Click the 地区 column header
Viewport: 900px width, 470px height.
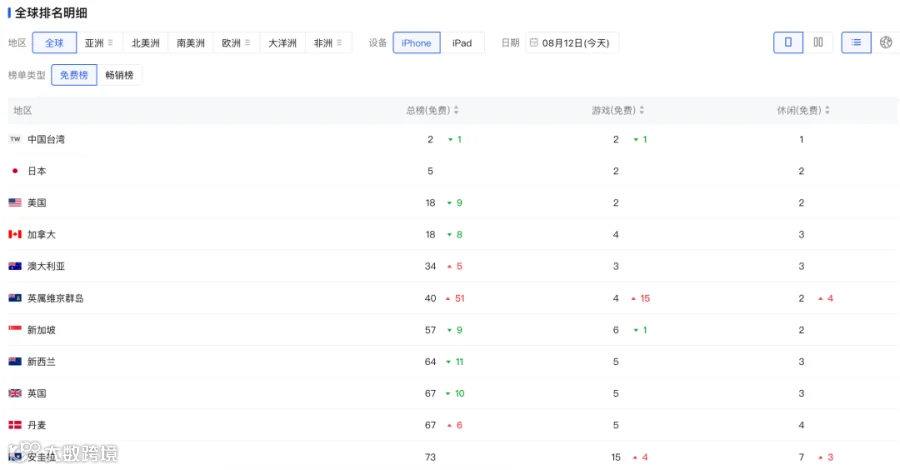(x=23, y=110)
